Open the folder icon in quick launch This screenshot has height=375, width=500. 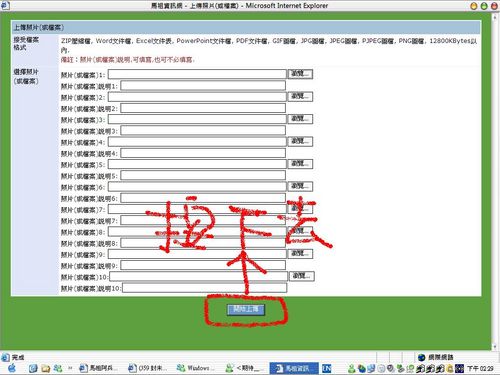click(46, 368)
